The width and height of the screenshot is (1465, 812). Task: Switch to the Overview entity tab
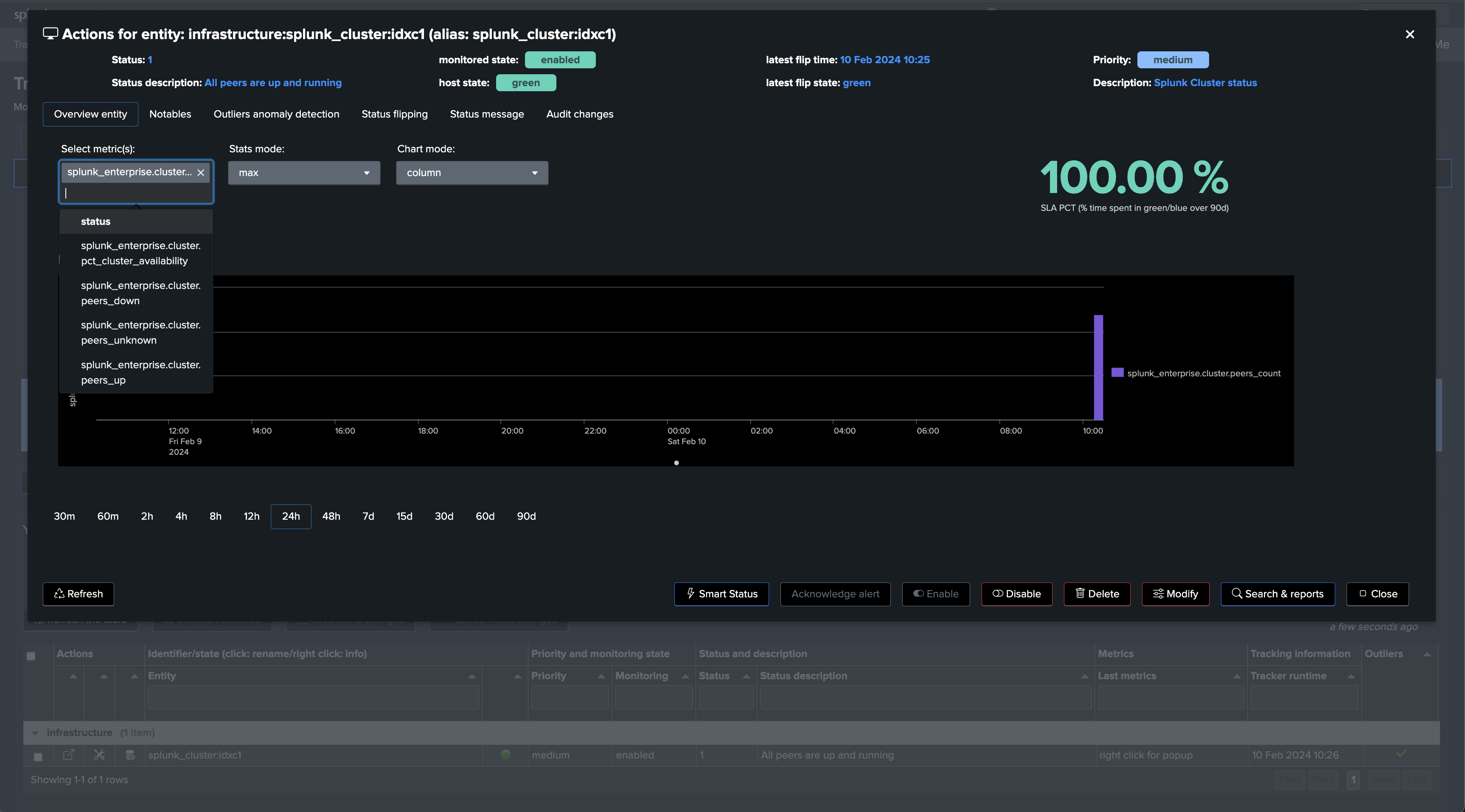[x=90, y=114]
